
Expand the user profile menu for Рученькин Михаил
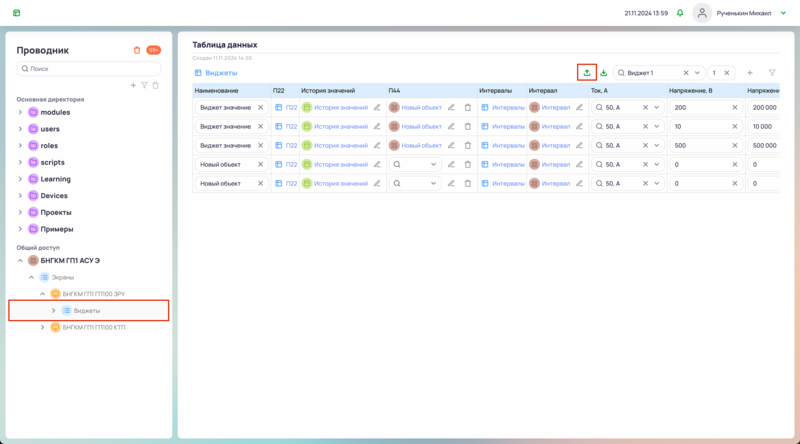784,13
